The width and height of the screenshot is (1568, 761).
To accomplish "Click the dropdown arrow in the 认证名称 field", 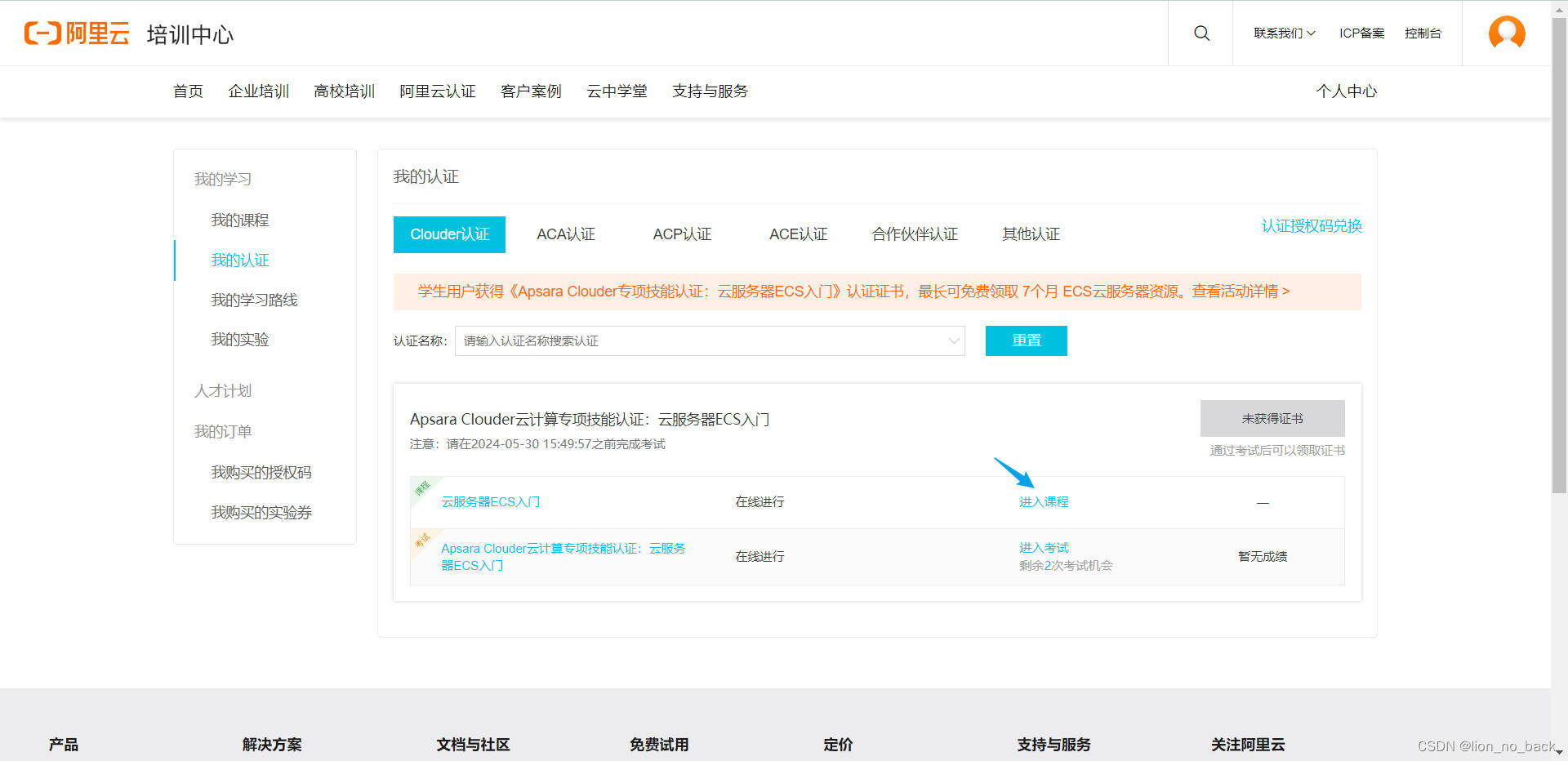I will (953, 341).
